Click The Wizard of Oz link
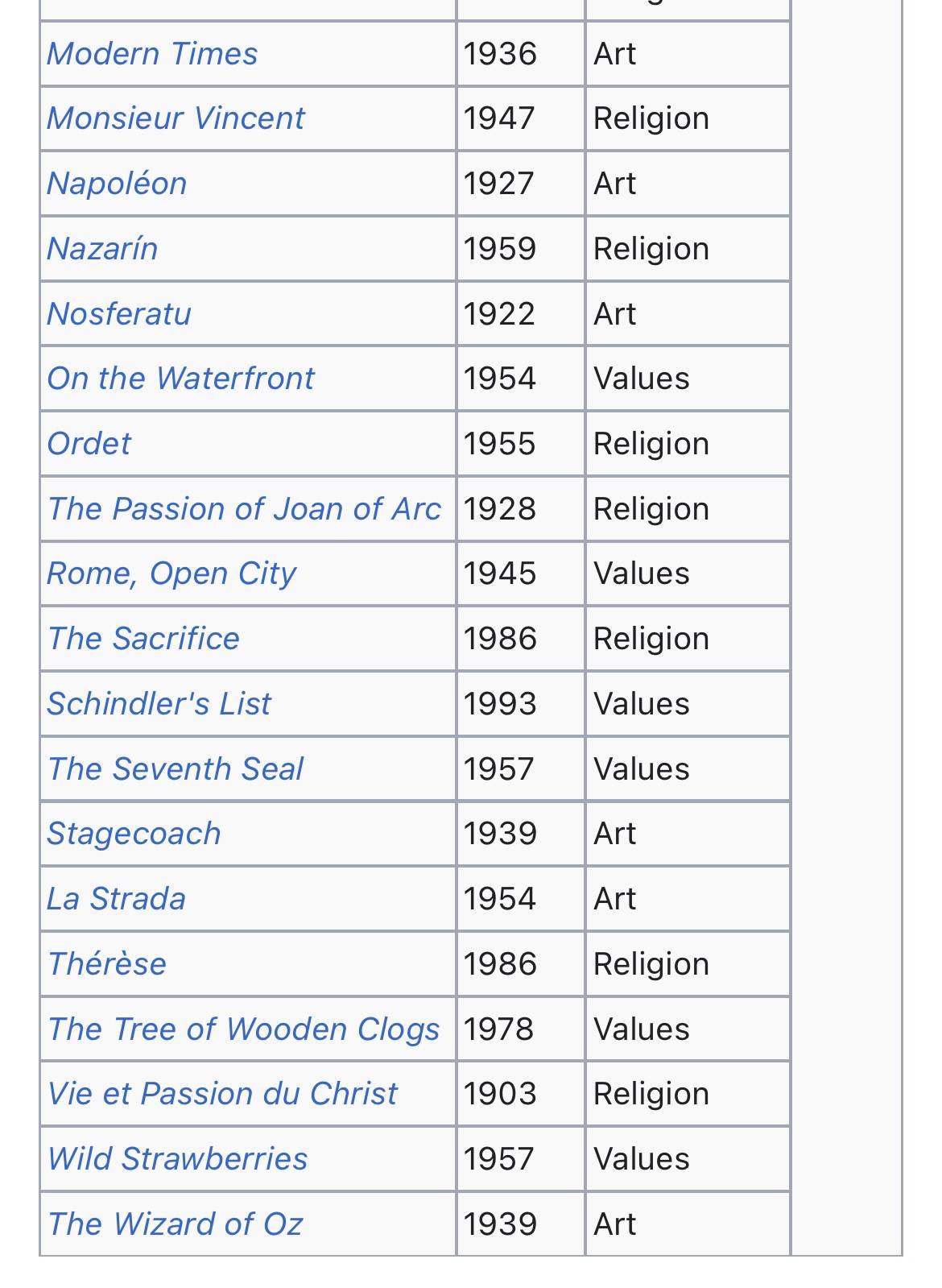Screen dimensions: 942x1288 tap(175, 1224)
